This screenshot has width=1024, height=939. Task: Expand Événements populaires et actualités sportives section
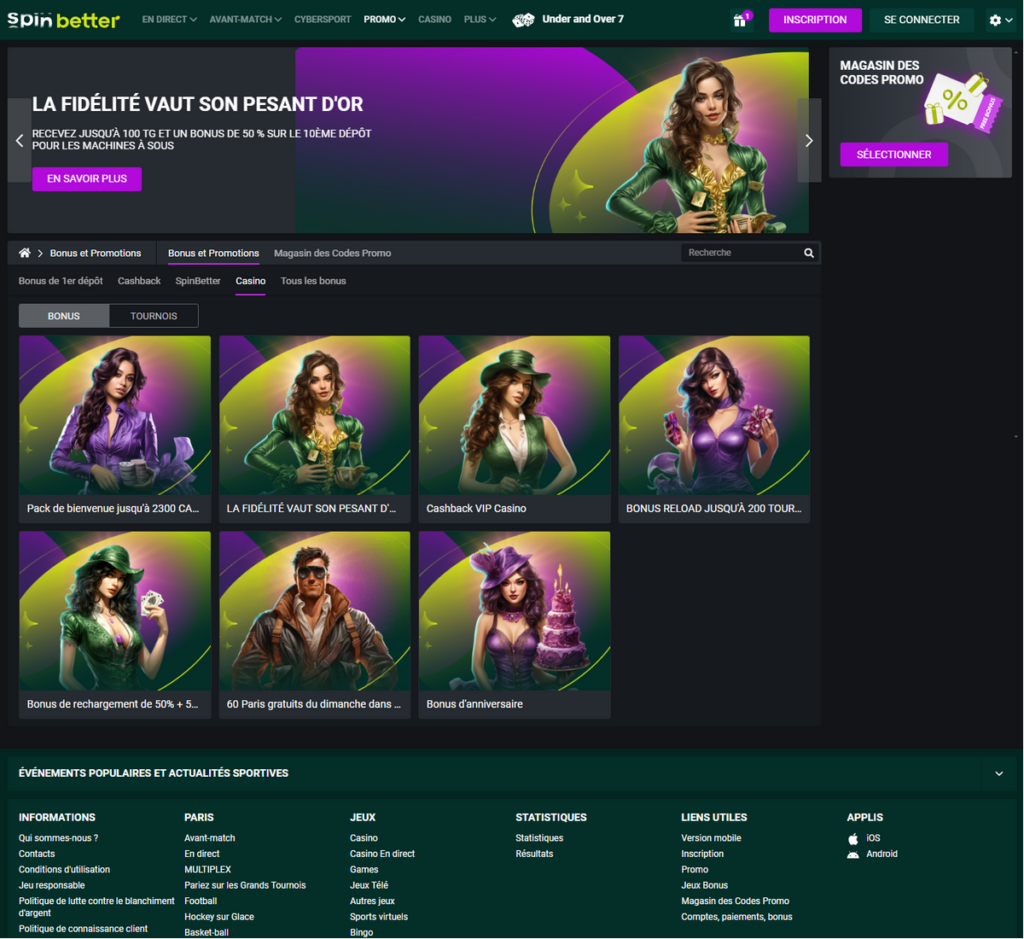pyautogui.click(x=999, y=773)
